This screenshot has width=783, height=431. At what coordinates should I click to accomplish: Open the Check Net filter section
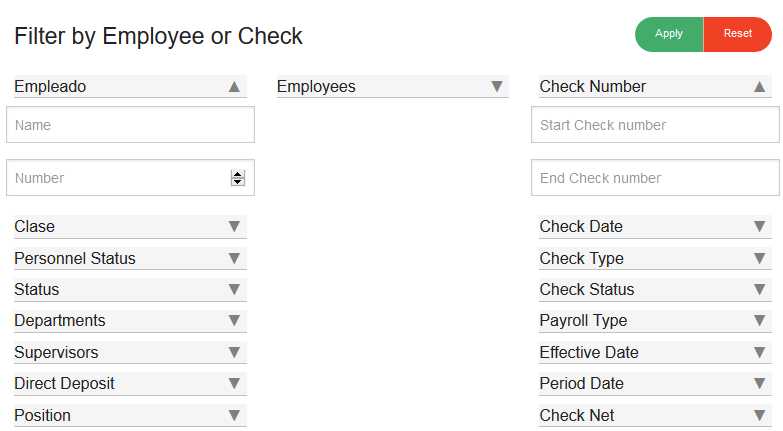(x=759, y=415)
